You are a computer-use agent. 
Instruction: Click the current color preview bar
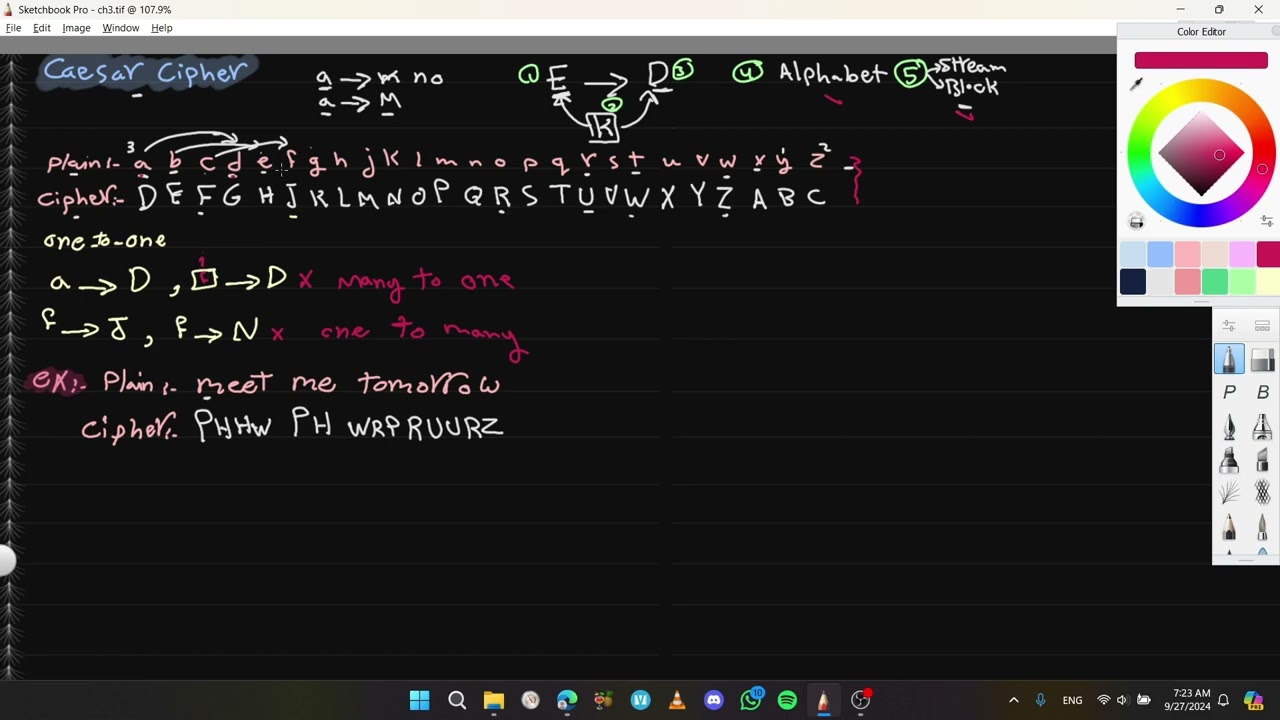coord(1201,61)
